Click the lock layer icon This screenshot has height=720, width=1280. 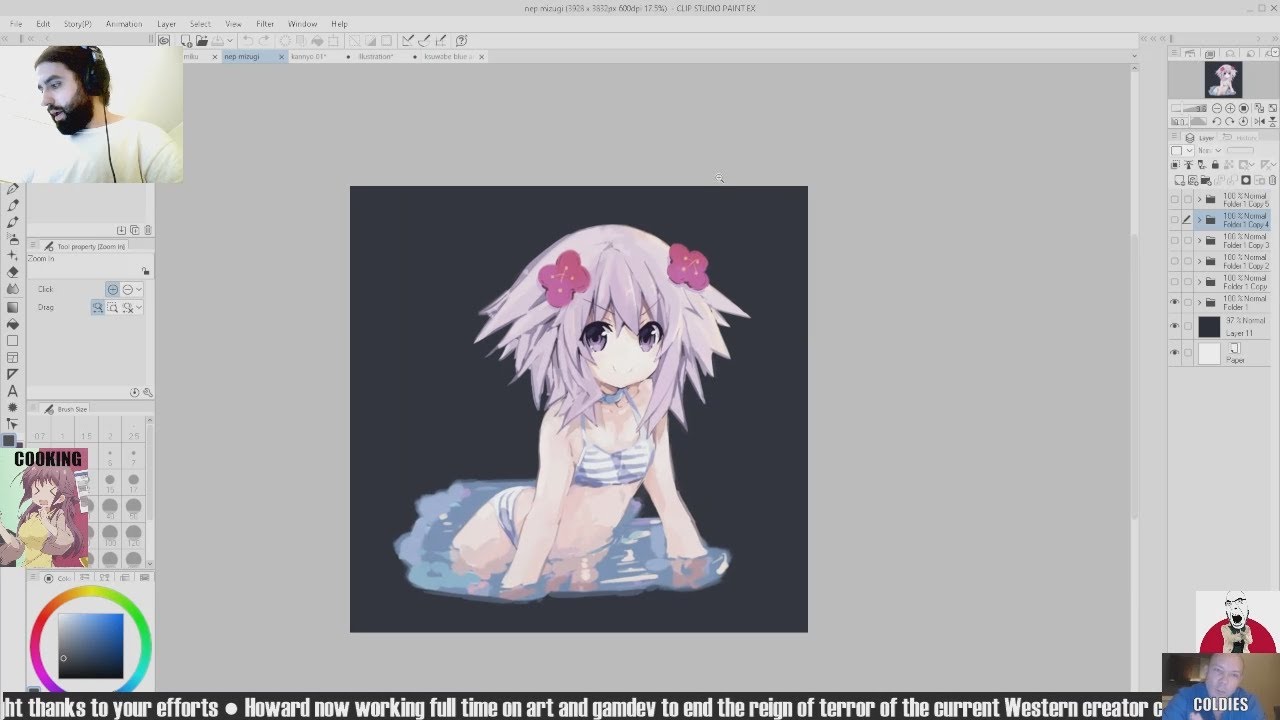pyautogui.click(x=1215, y=165)
